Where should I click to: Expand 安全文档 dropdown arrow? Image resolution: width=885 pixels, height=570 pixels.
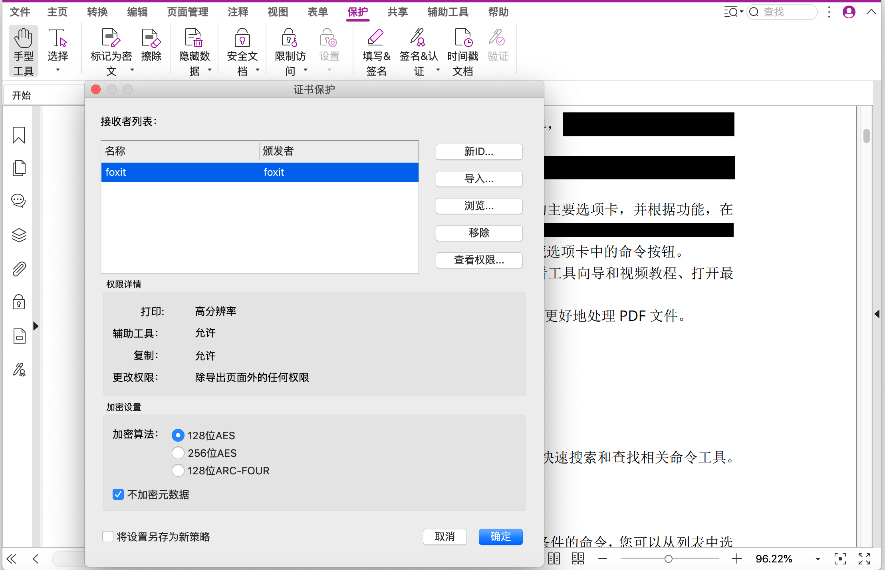257,70
